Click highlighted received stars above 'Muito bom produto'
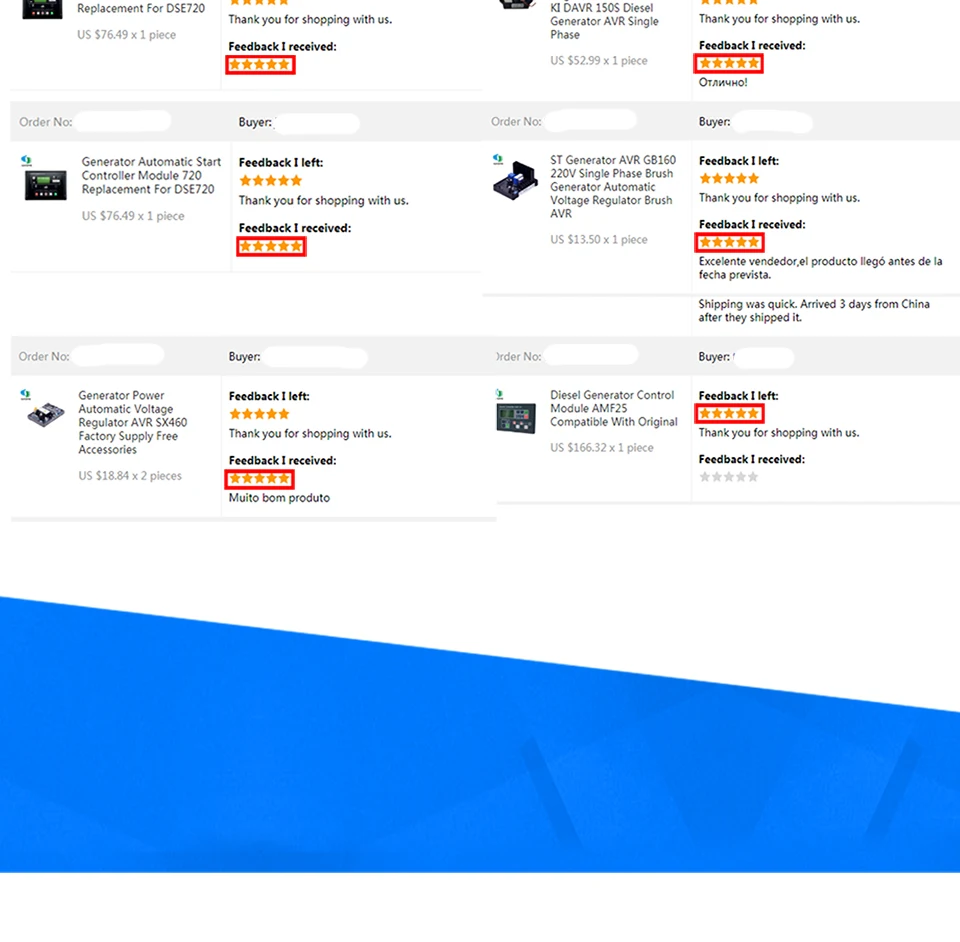 (x=260, y=479)
